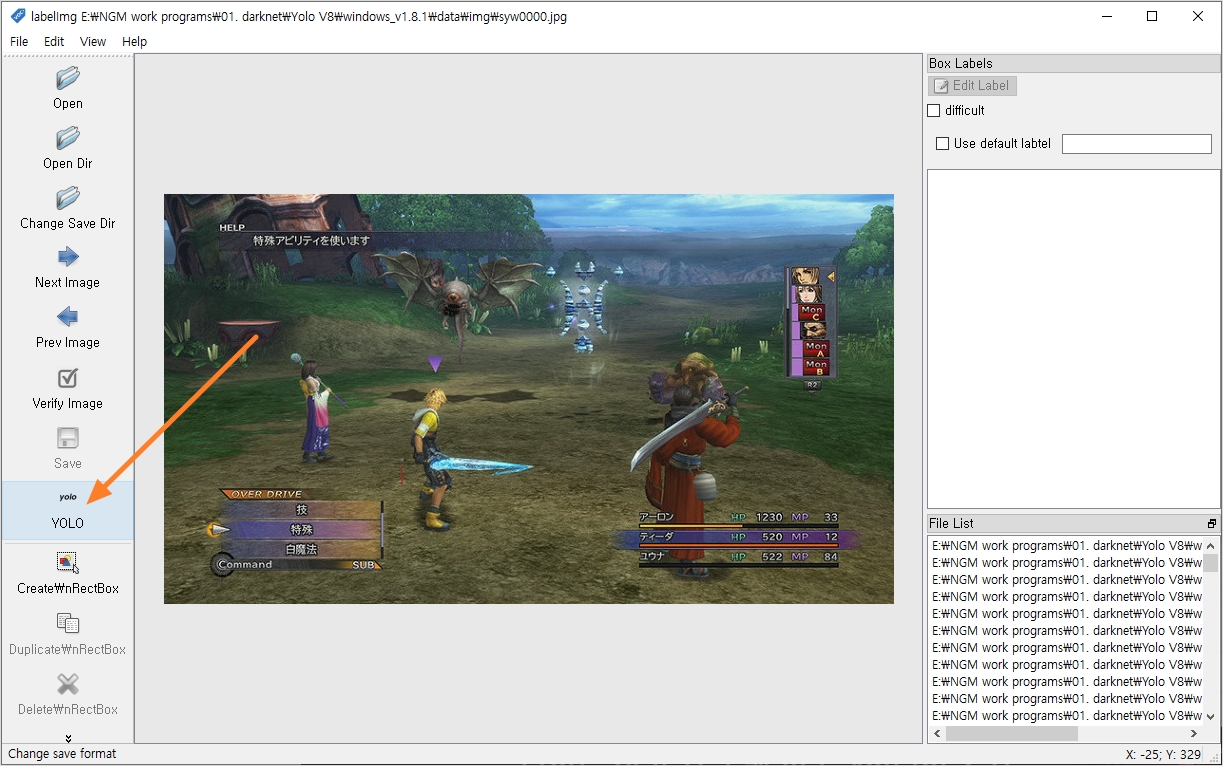Click the File List panel title

tap(951, 524)
